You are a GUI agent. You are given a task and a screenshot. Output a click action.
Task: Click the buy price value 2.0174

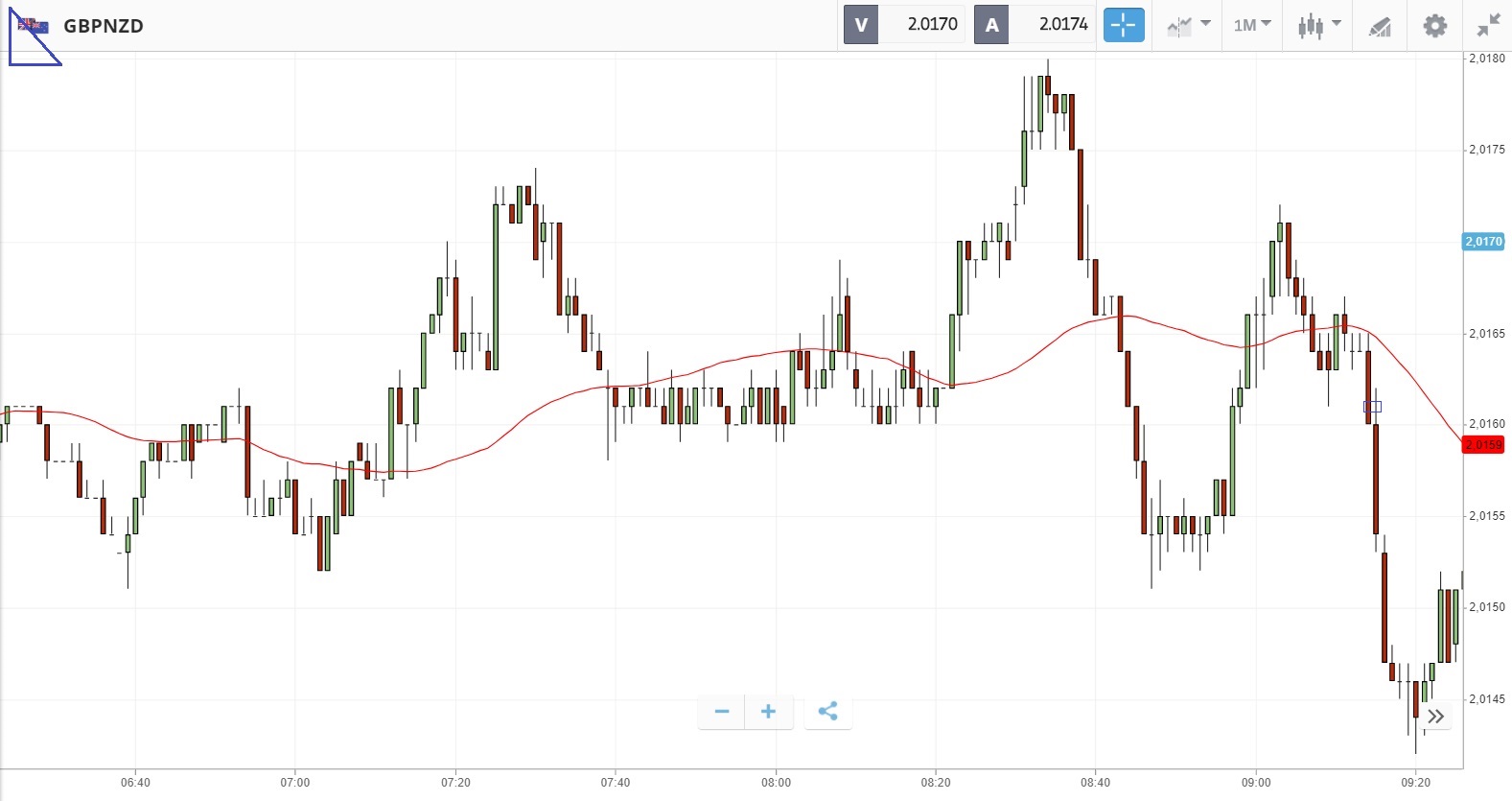1063,25
